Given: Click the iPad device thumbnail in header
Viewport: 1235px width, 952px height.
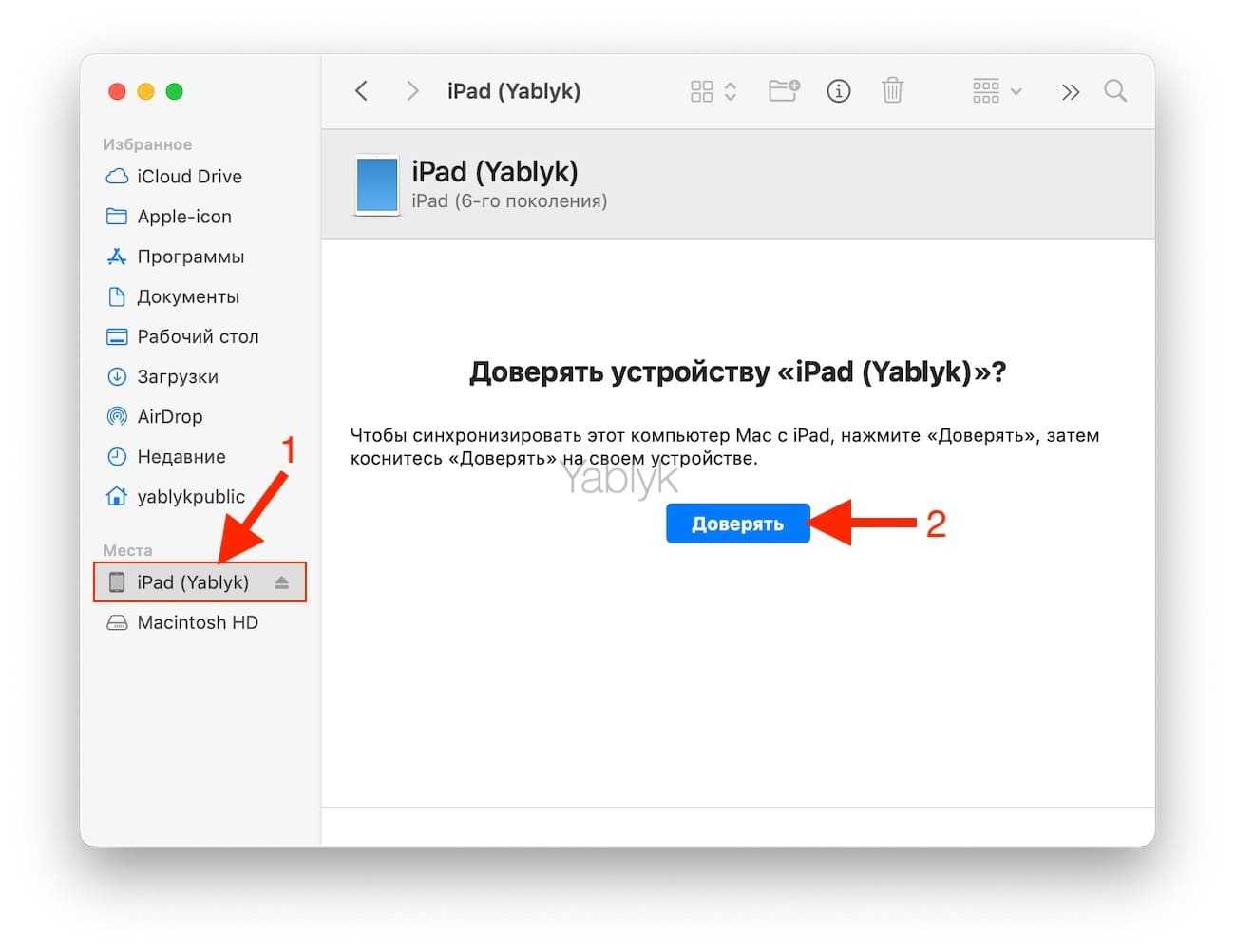Looking at the screenshot, I should pyautogui.click(x=377, y=184).
